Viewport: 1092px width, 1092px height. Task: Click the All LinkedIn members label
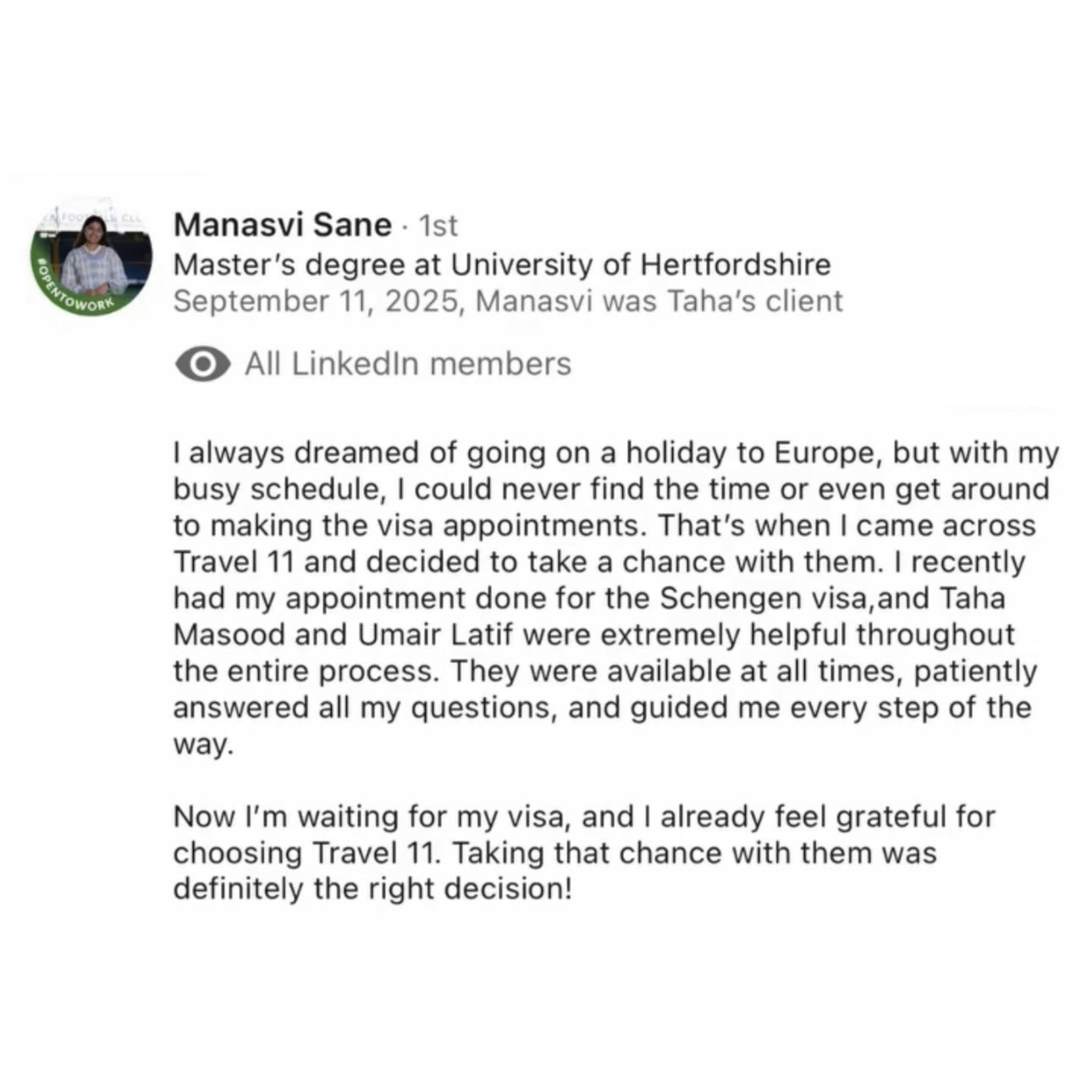(408, 364)
